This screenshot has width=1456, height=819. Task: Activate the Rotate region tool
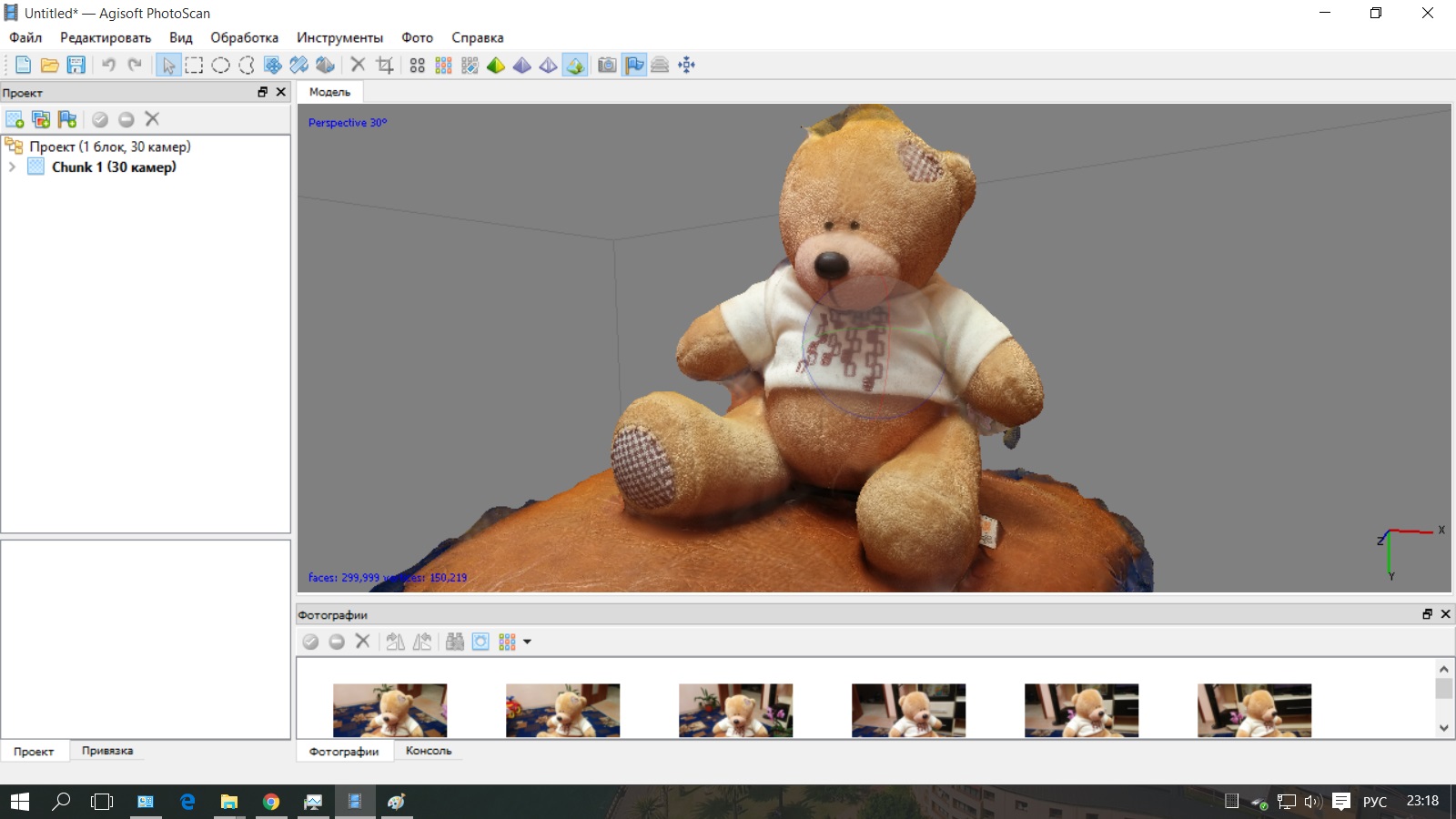298,65
